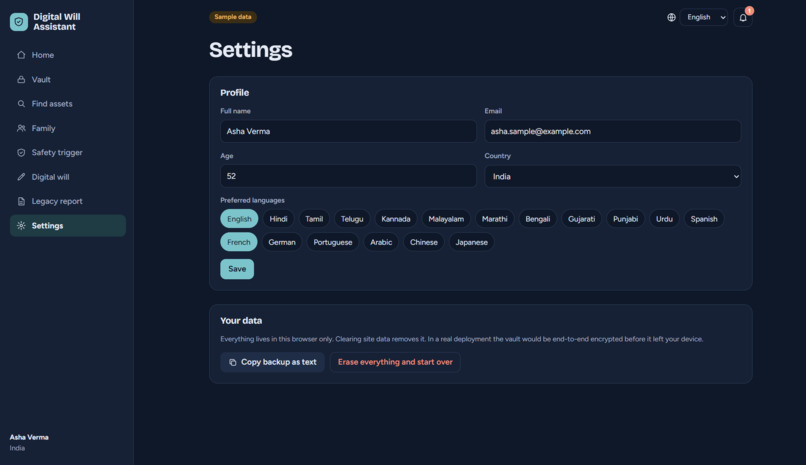Click the Asha Verma name at sidebar bottom
806x465 pixels.
[29, 437]
